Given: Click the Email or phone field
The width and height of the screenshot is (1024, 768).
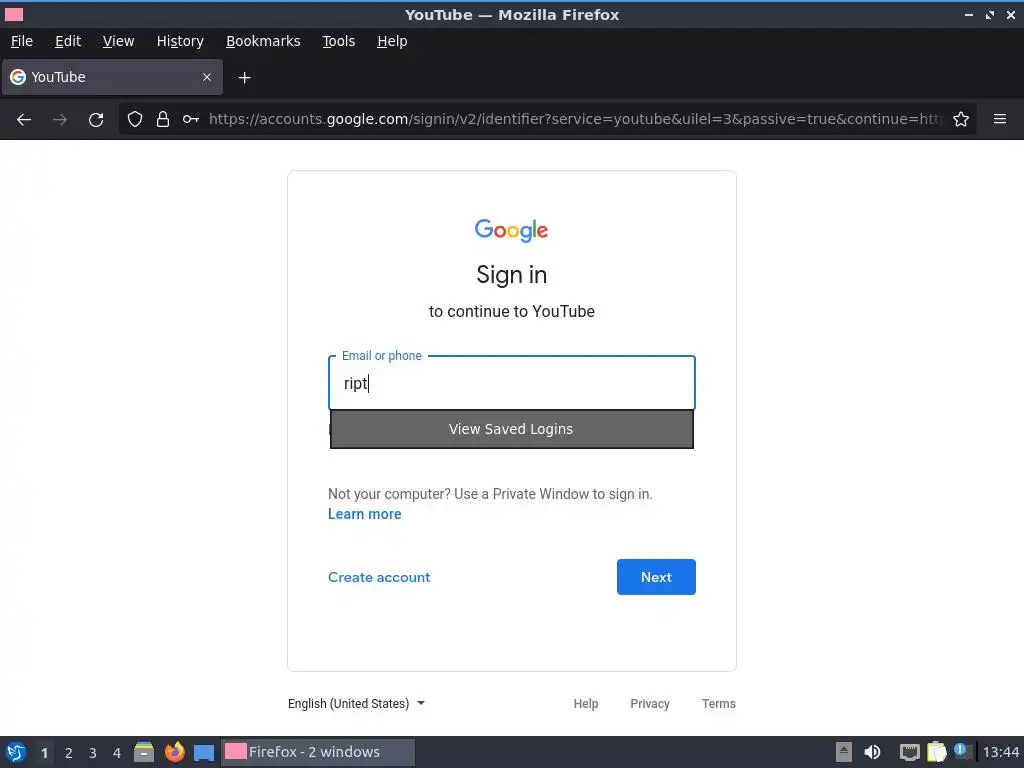Looking at the screenshot, I should [x=512, y=383].
